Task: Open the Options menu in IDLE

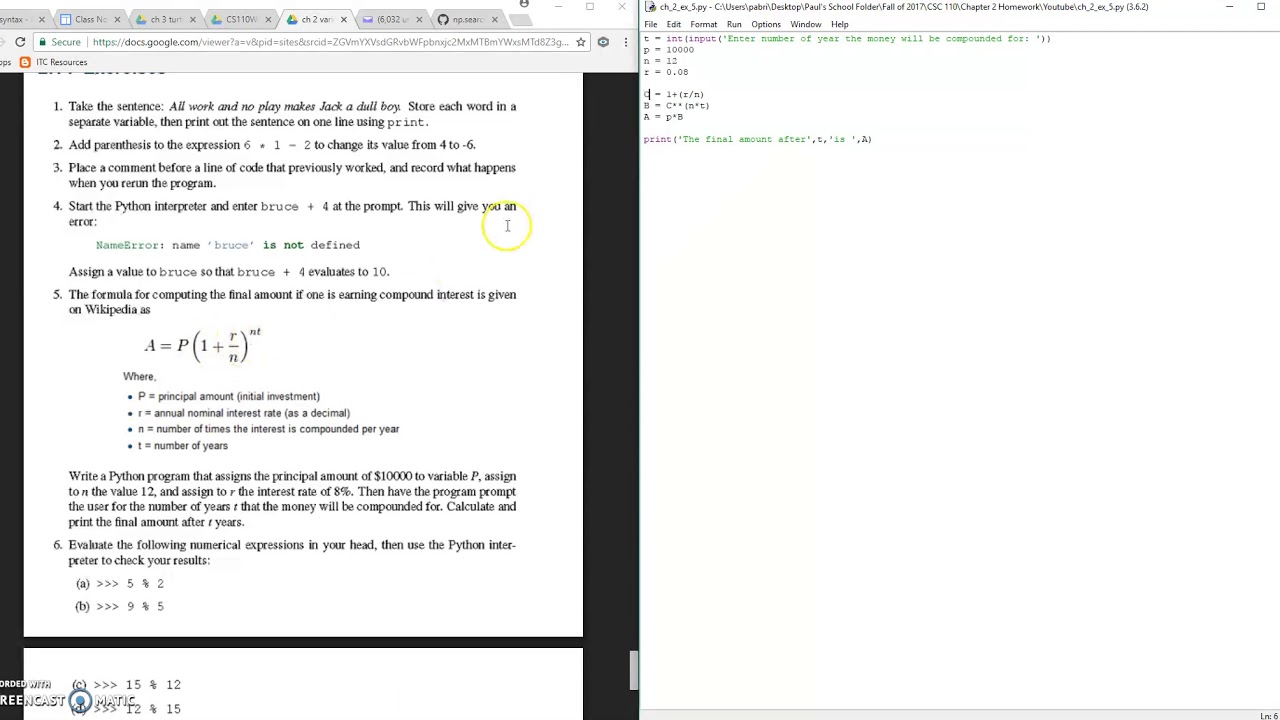Action: [x=766, y=24]
